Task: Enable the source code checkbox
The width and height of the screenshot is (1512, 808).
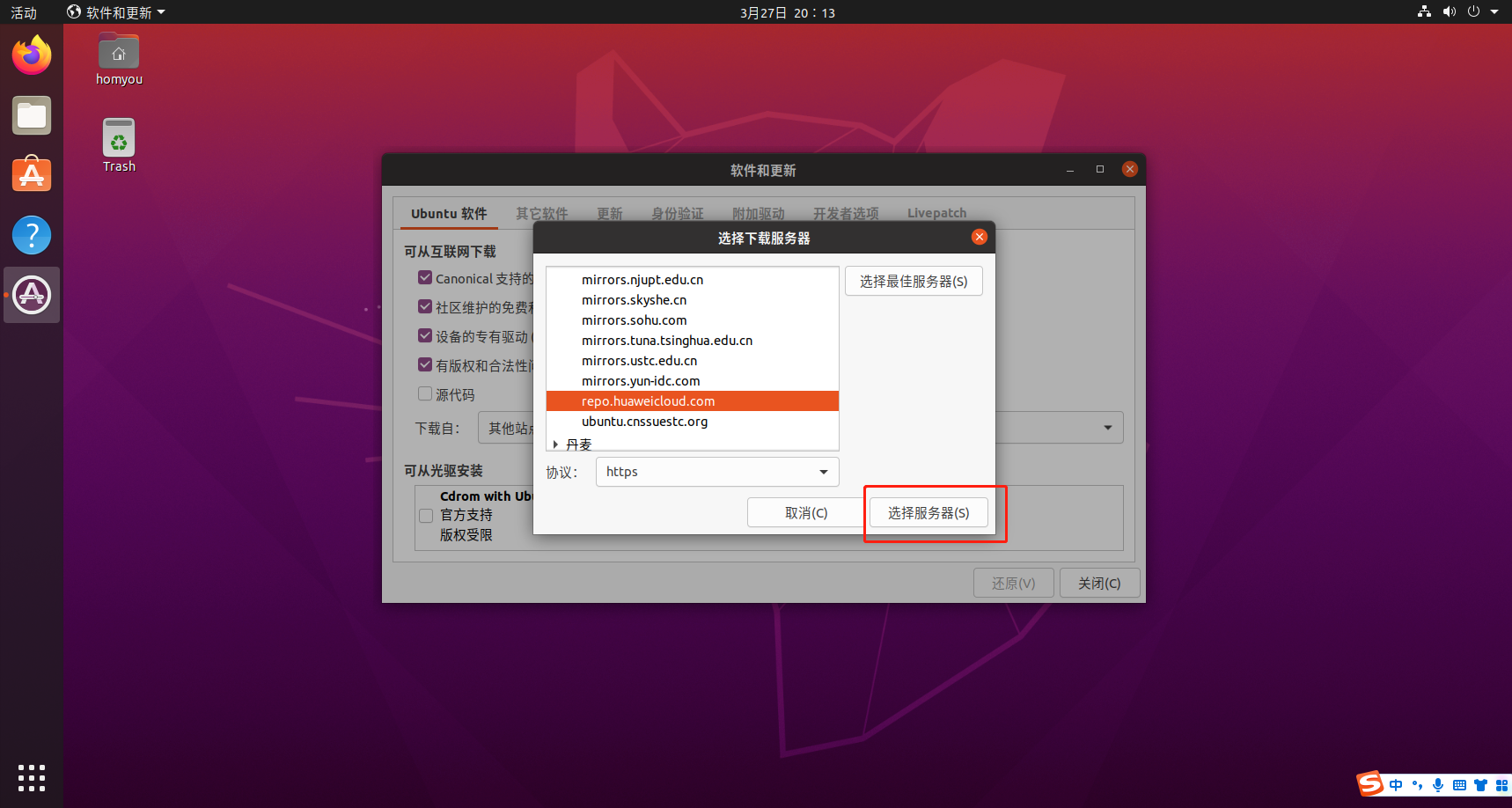Action: 425,393
